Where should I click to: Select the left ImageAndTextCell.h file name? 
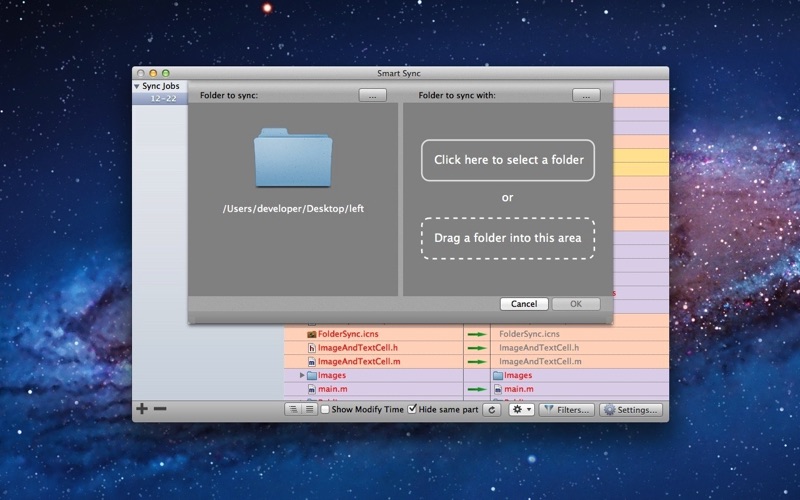[x=358, y=348]
